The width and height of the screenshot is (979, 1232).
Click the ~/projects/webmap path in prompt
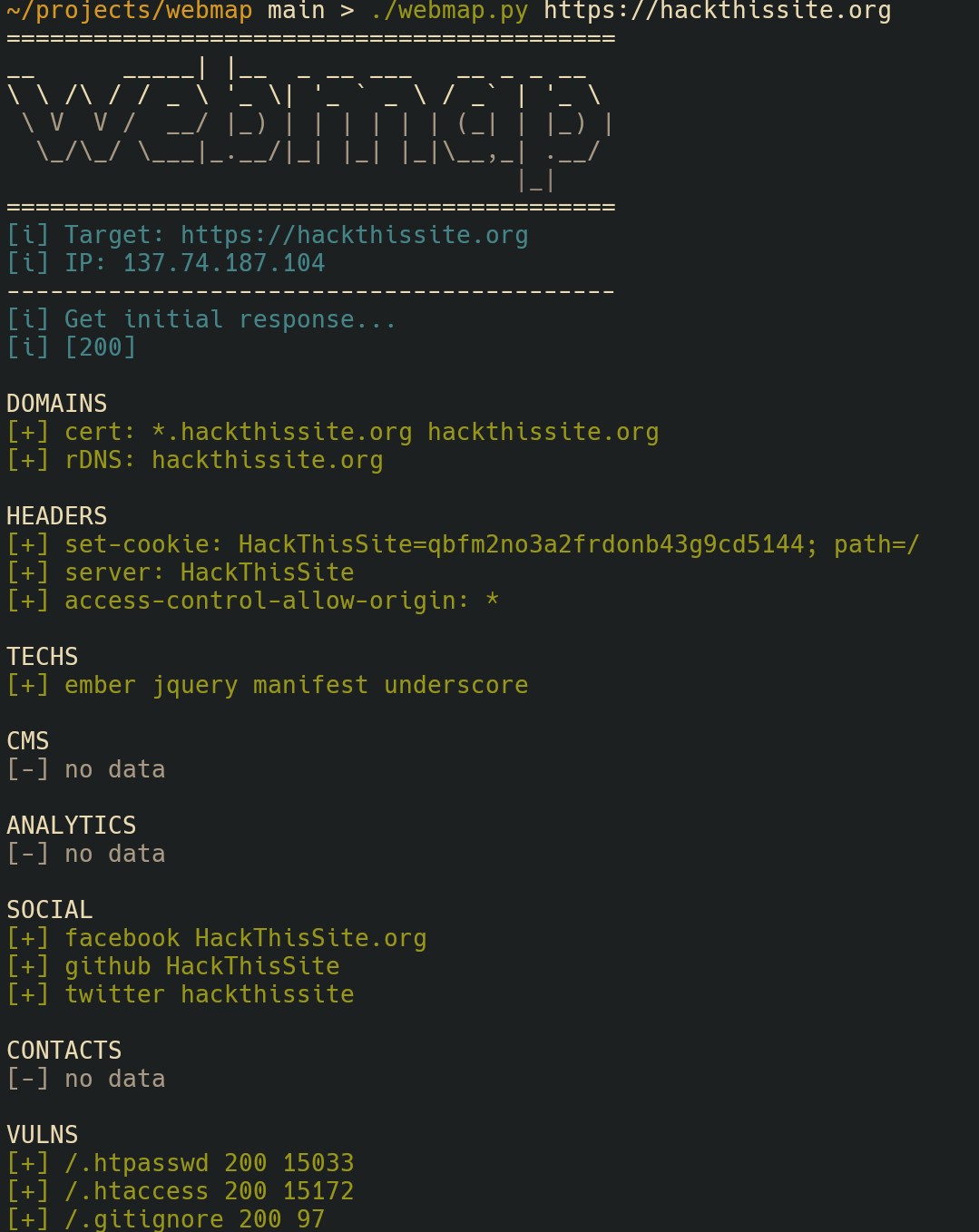click(129, 11)
